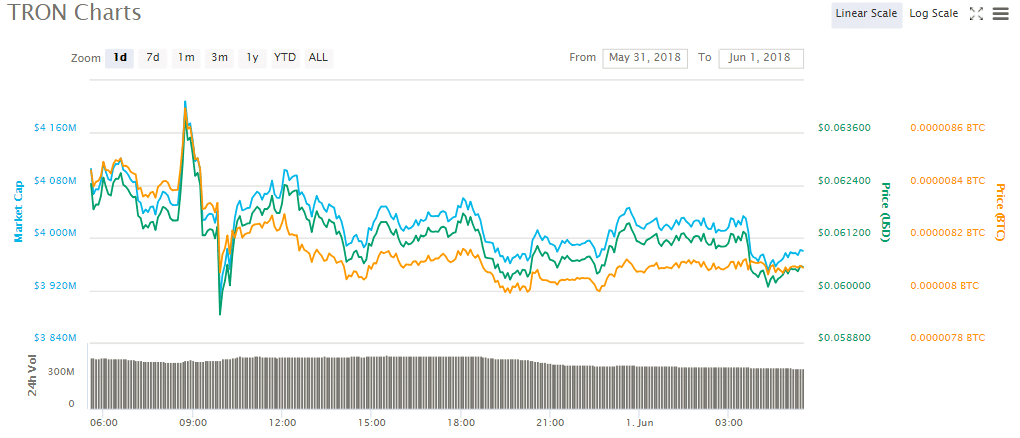Image resolution: width=1020 pixels, height=438 pixels.
Task: Edit the From date field May 31, 2018
Action: 645,57
